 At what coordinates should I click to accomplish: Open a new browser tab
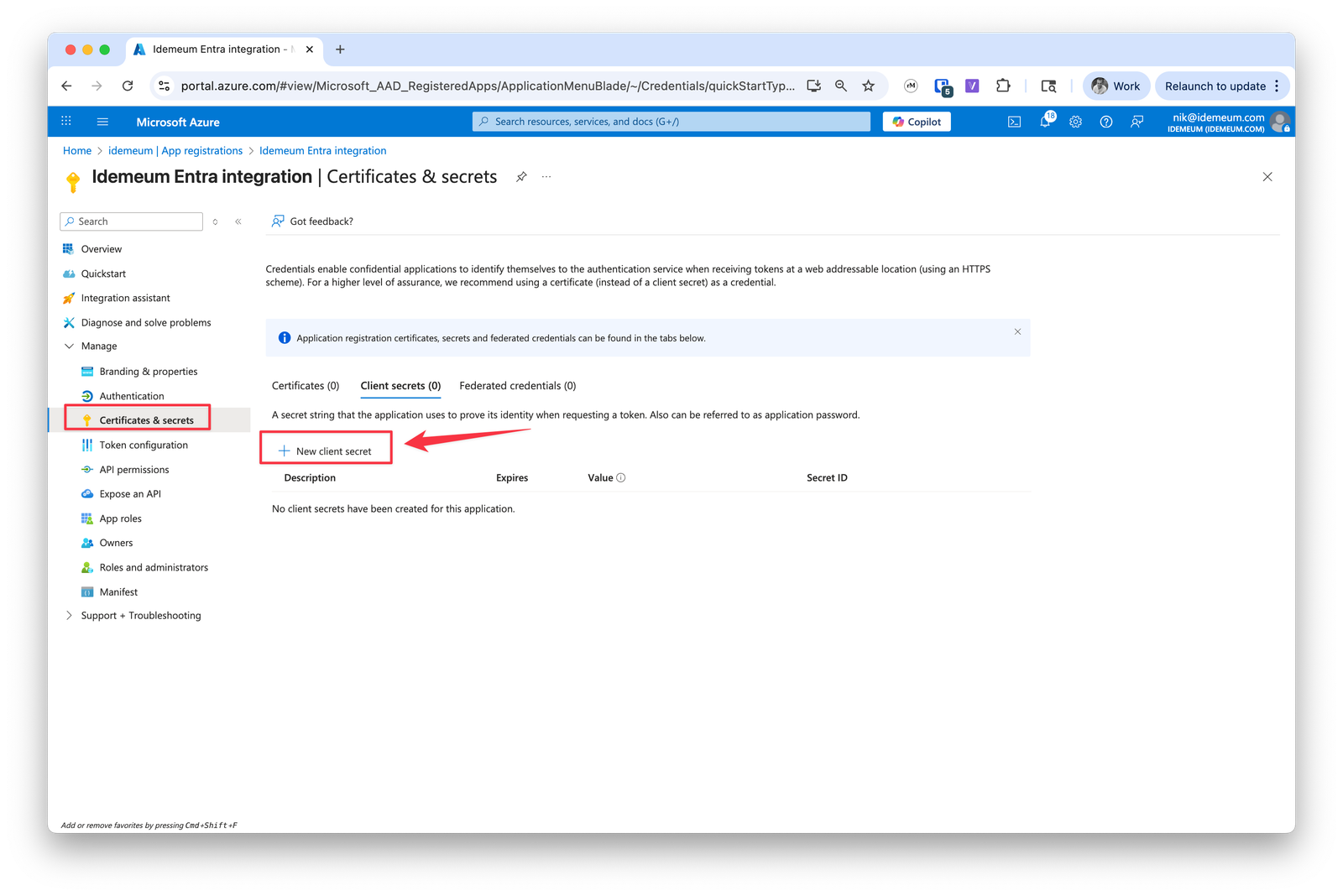[x=340, y=49]
